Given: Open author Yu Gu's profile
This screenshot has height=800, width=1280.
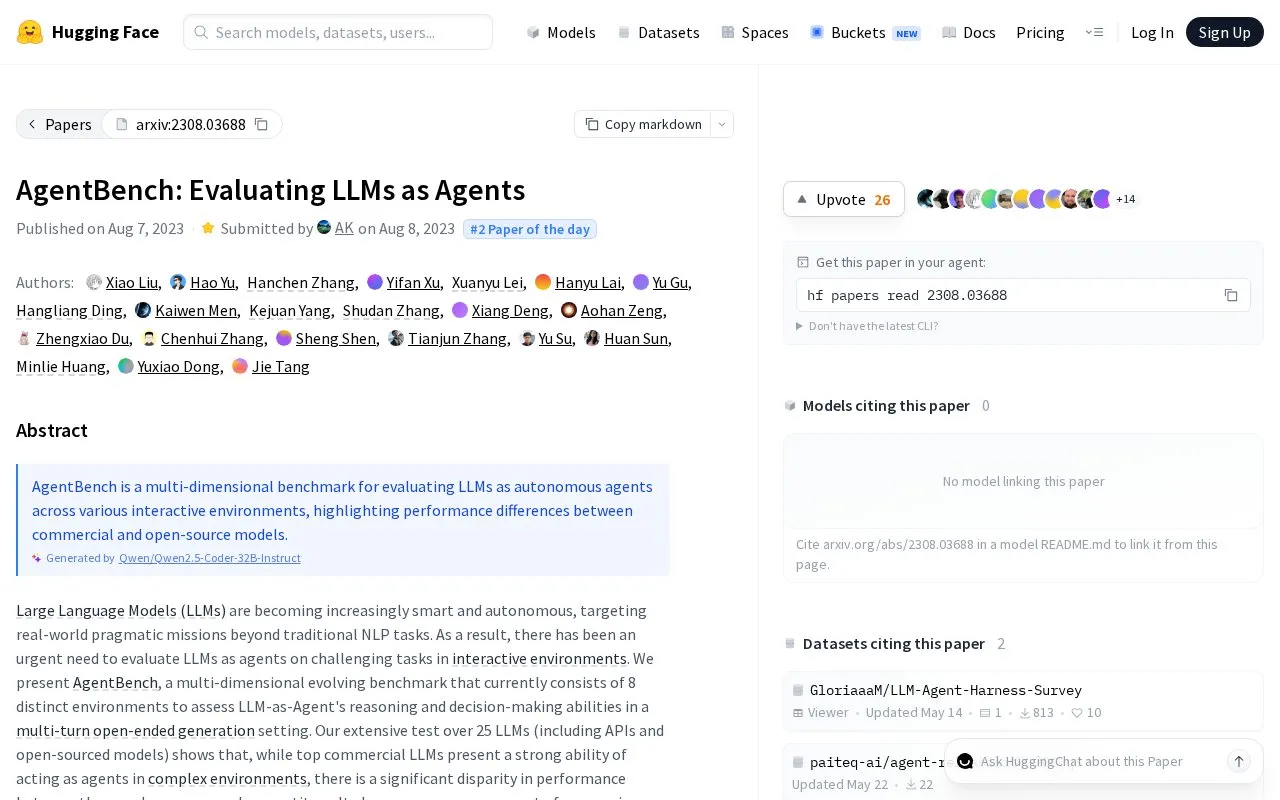Looking at the screenshot, I should pos(670,282).
